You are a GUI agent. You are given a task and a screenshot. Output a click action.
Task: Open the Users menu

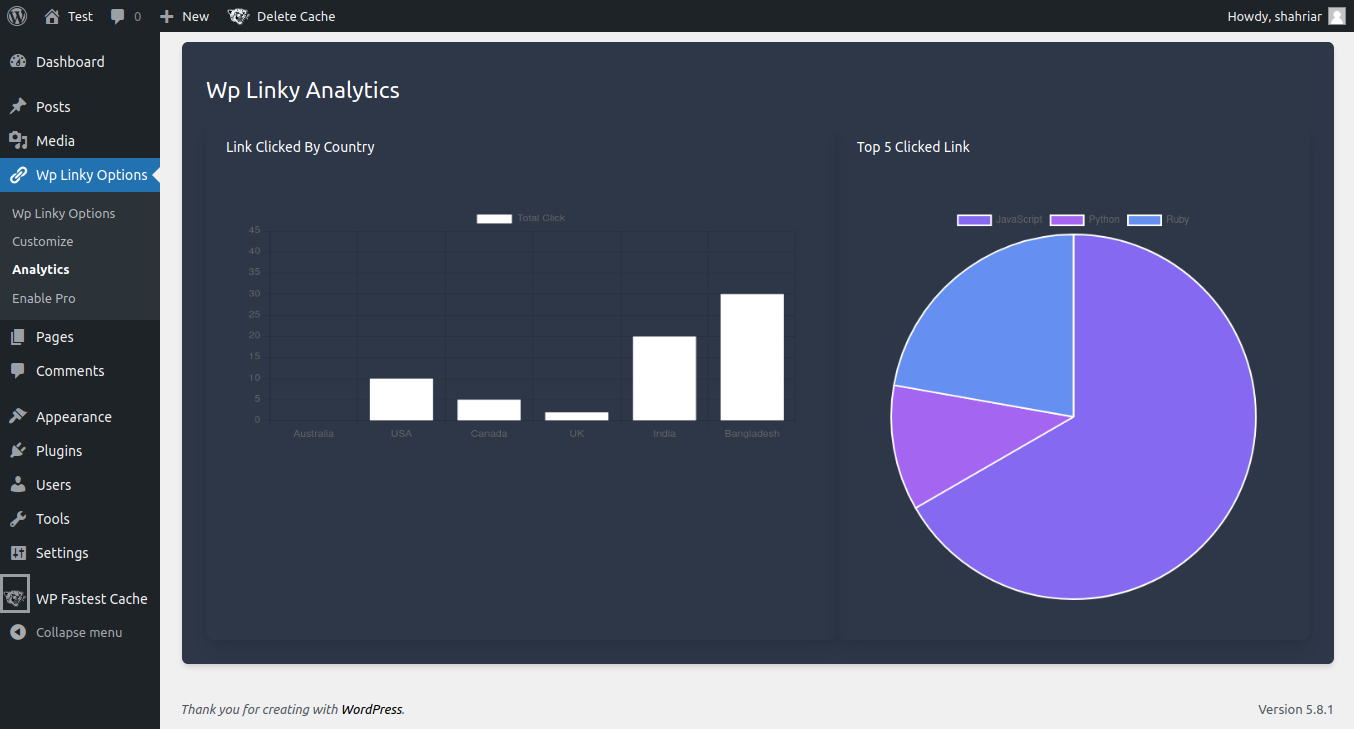tap(80, 485)
